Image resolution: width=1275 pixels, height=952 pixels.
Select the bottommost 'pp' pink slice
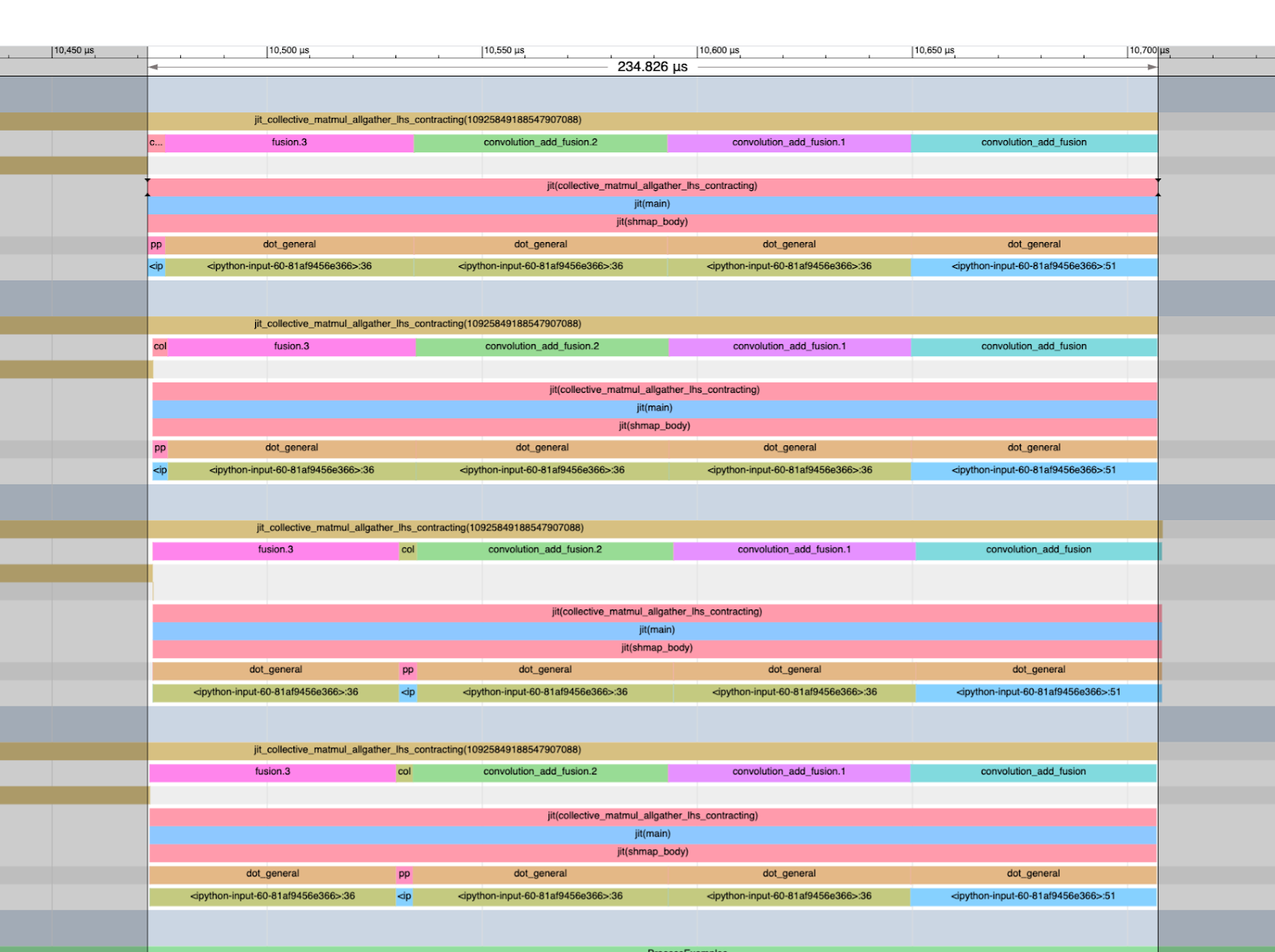(x=405, y=874)
